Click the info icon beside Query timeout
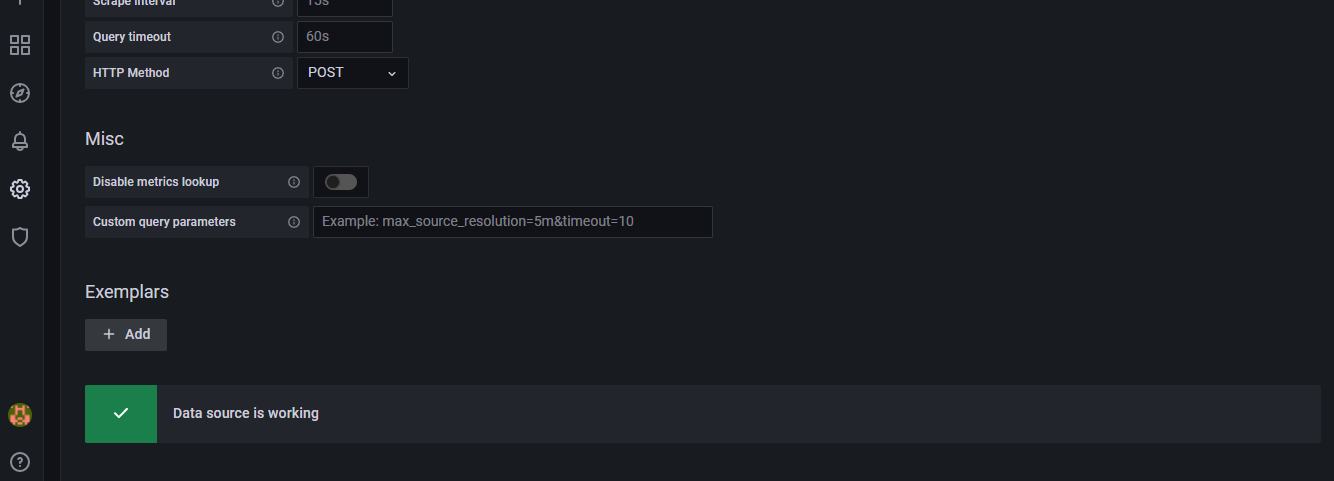Image resolution: width=1334 pixels, height=481 pixels. pos(278,37)
